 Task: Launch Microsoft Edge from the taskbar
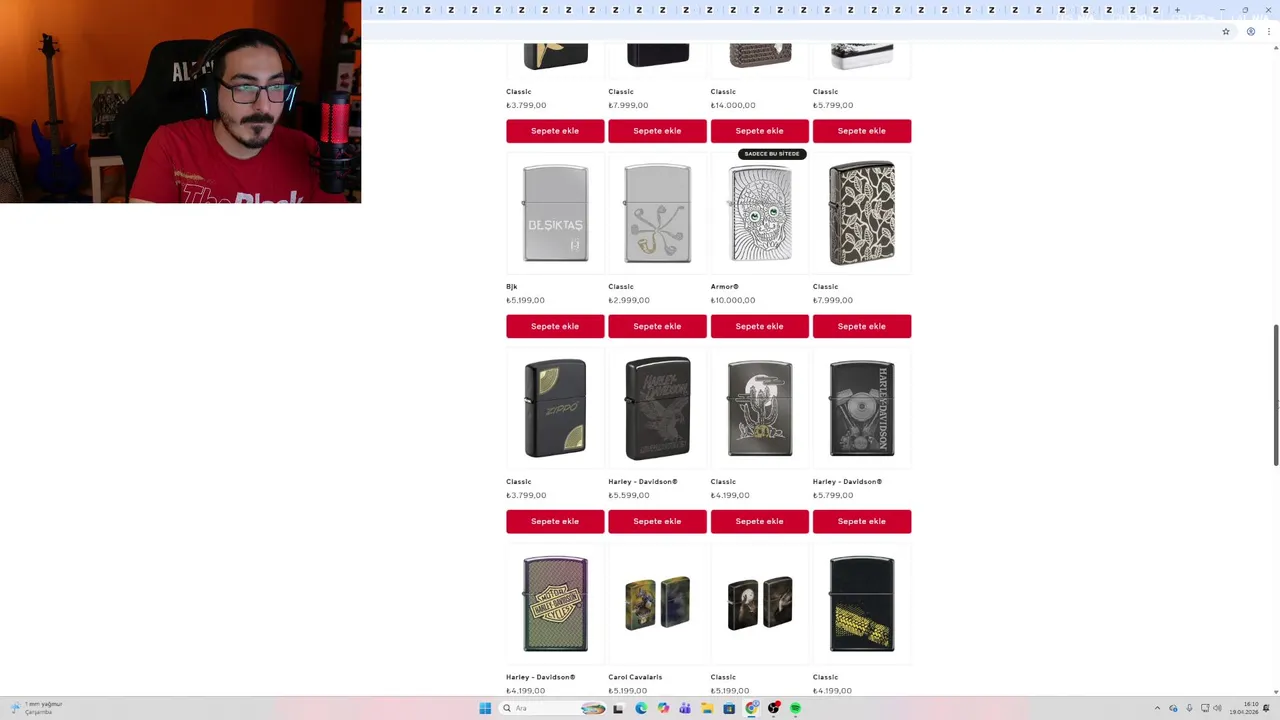[x=641, y=708]
